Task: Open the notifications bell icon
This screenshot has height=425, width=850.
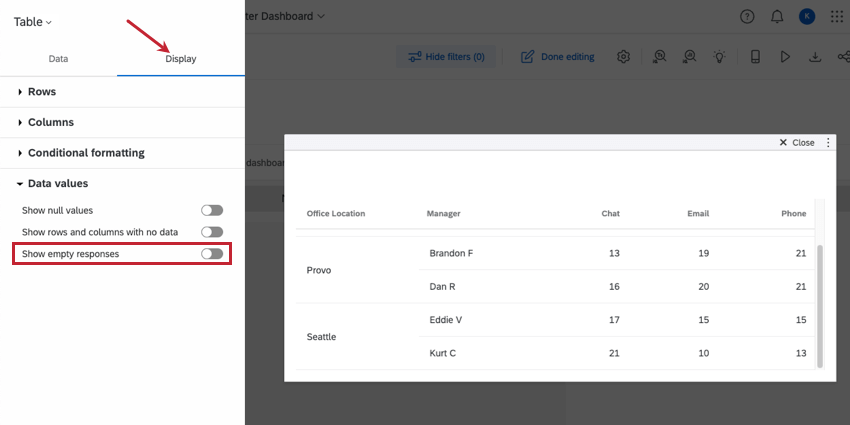Action: pyautogui.click(x=777, y=17)
